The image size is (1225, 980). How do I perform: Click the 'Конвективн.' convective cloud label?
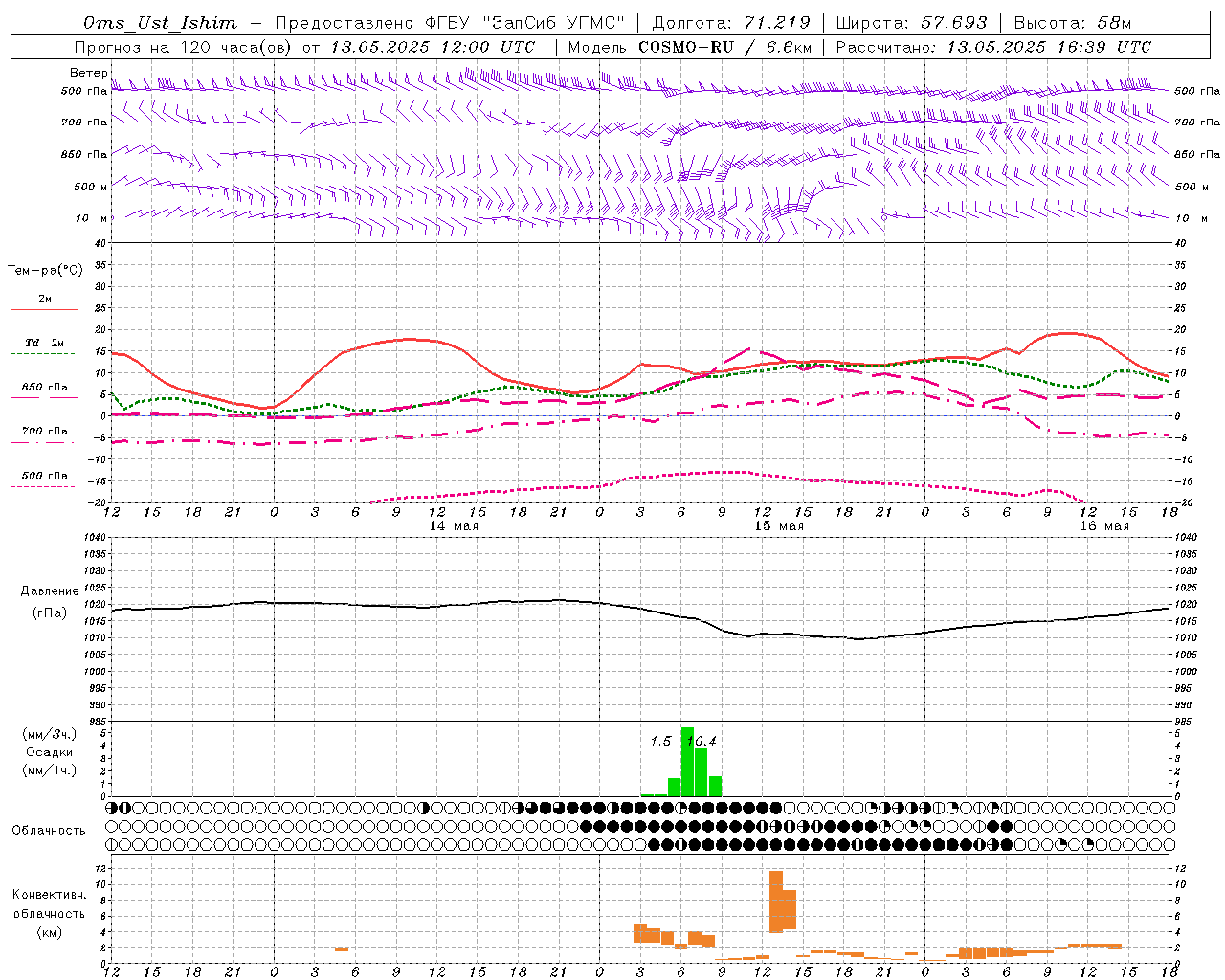coord(50,895)
